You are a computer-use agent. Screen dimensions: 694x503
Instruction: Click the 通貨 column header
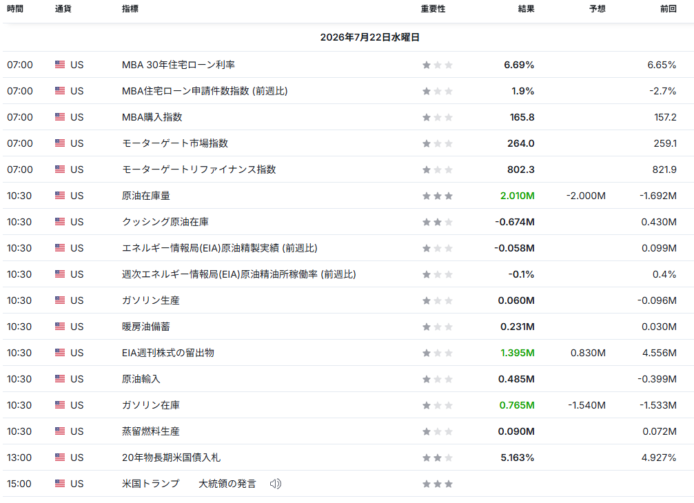[63, 9]
